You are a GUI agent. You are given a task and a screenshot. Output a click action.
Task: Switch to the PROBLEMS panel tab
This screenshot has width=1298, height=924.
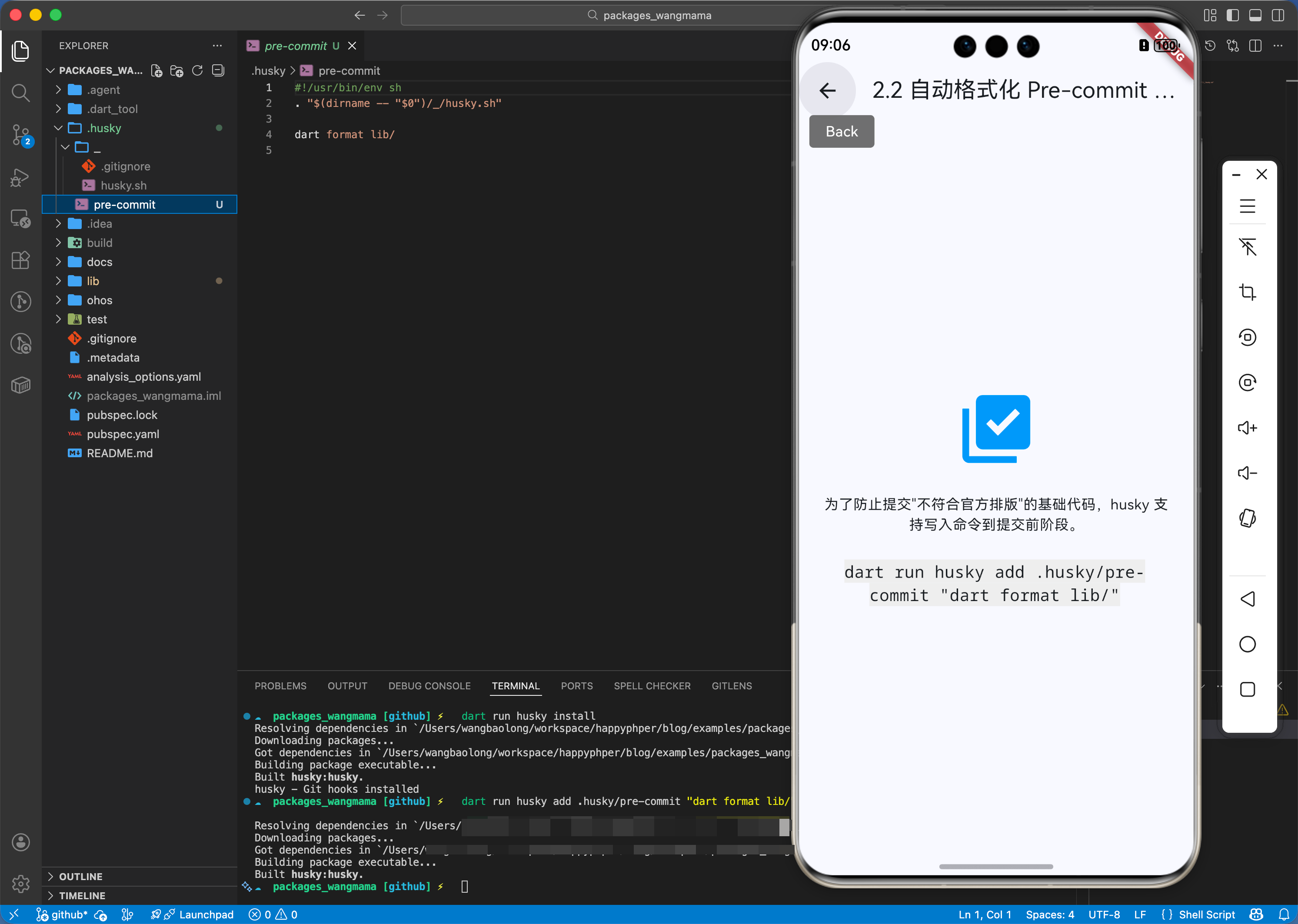click(x=280, y=685)
